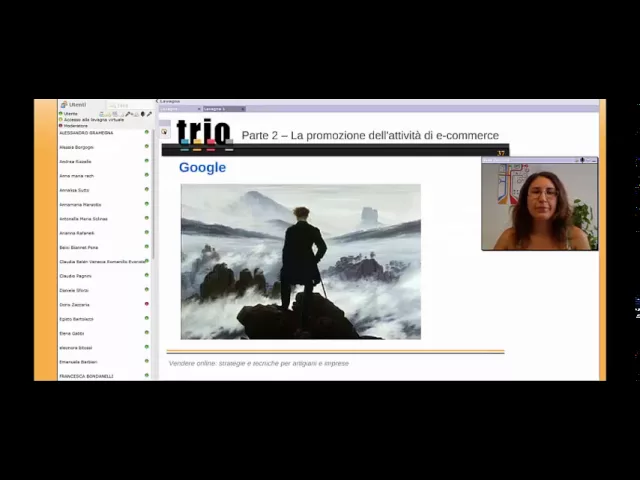Collapse the Lavagna panel with the chevron
Viewport: 640px width, 480px height.
(157, 101)
